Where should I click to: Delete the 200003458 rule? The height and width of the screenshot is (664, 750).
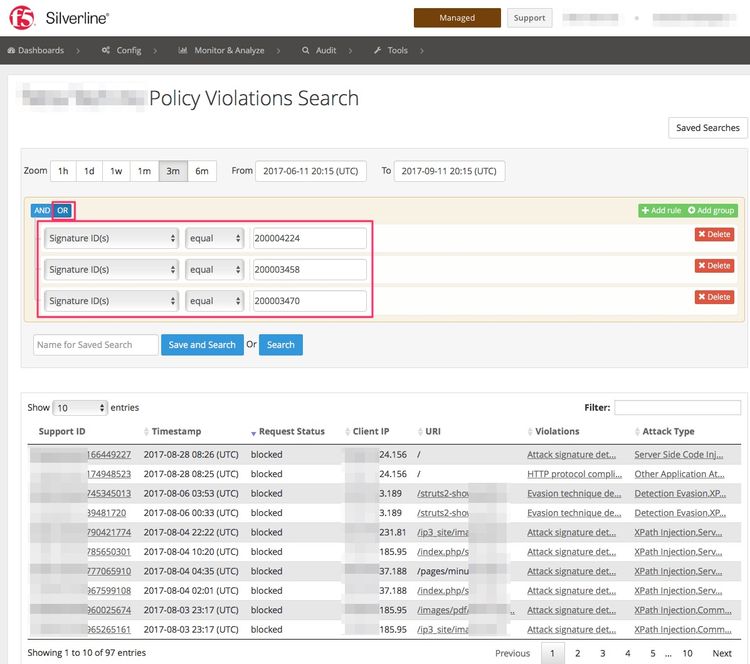pos(714,266)
